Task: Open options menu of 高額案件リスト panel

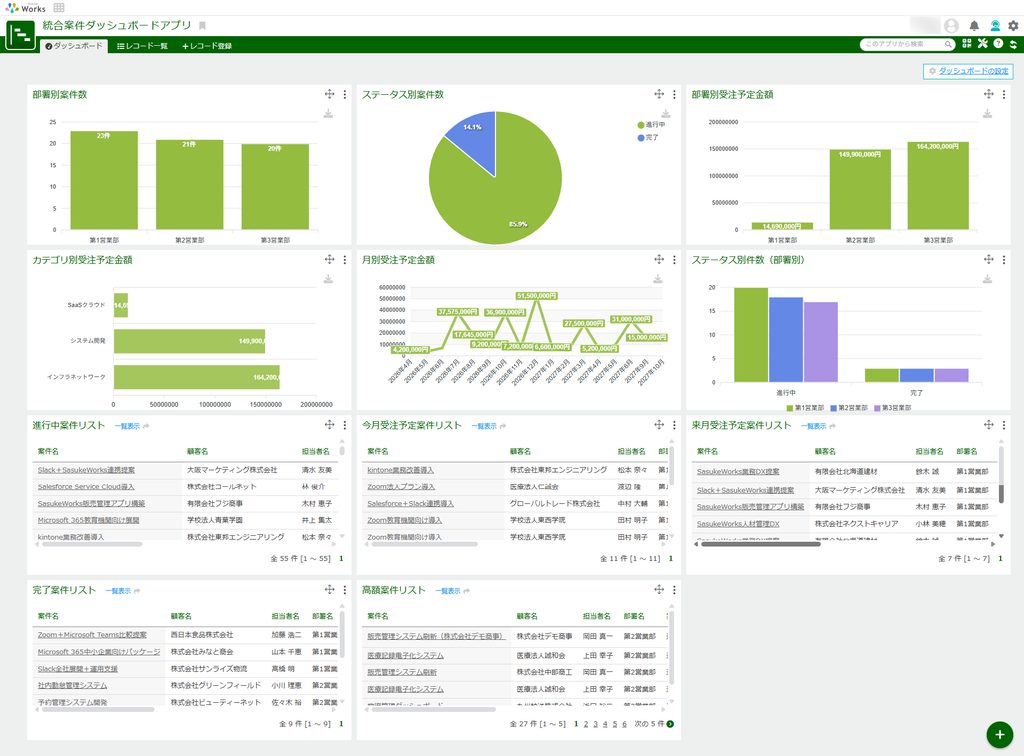Action: [674, 590]
